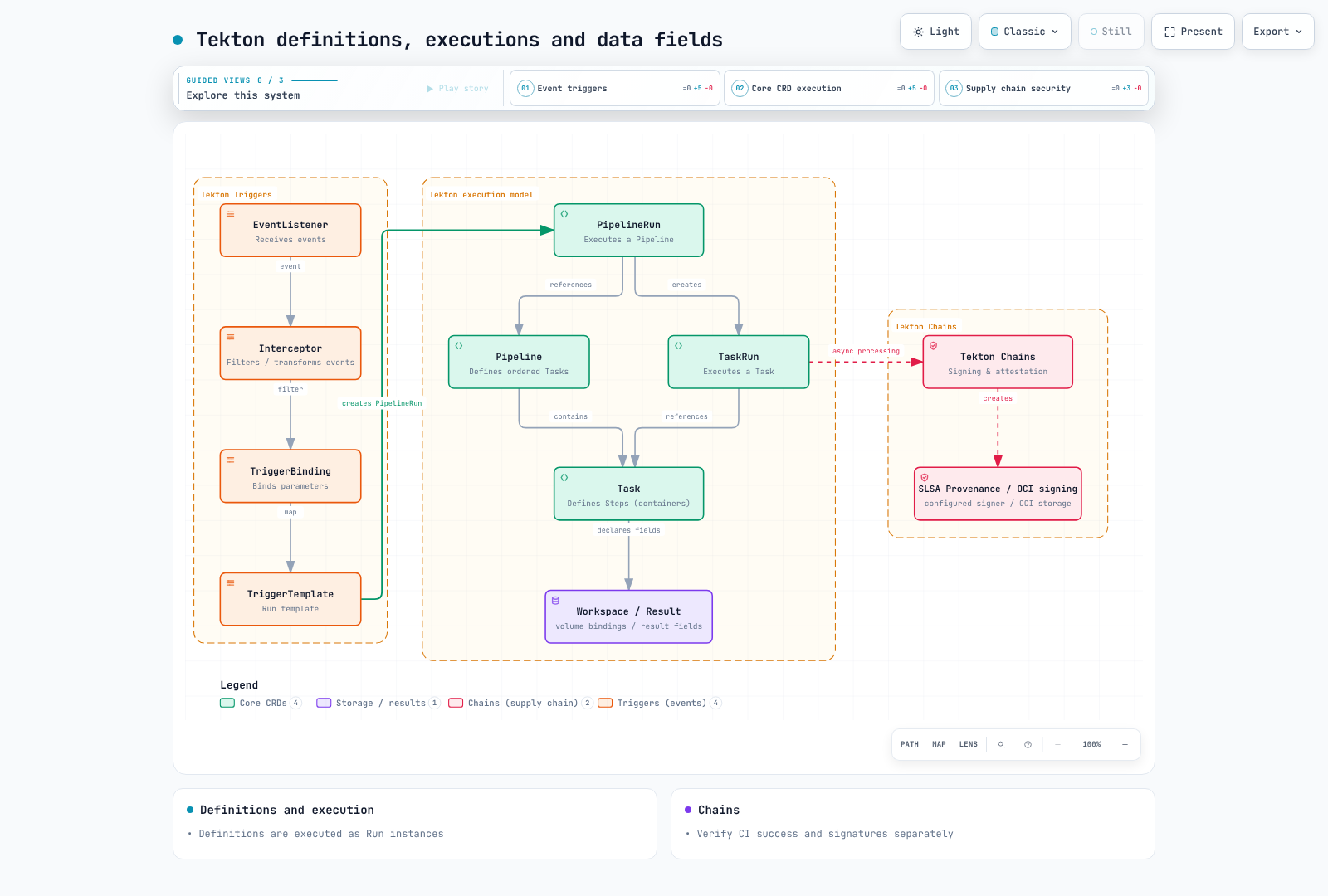Zoom in with the plus button

coord(1125,744)
